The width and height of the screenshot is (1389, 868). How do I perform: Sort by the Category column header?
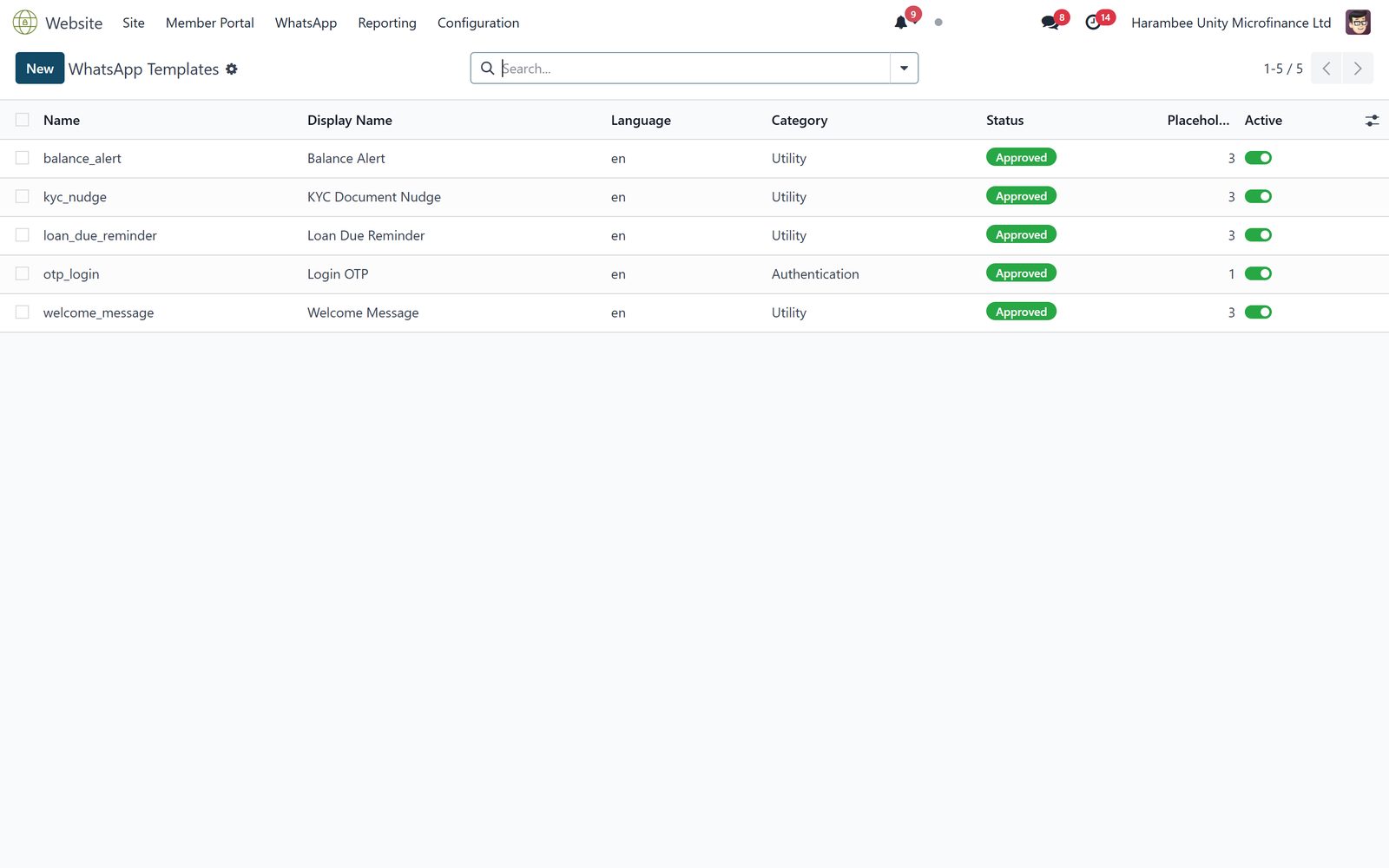coord(799,120)
